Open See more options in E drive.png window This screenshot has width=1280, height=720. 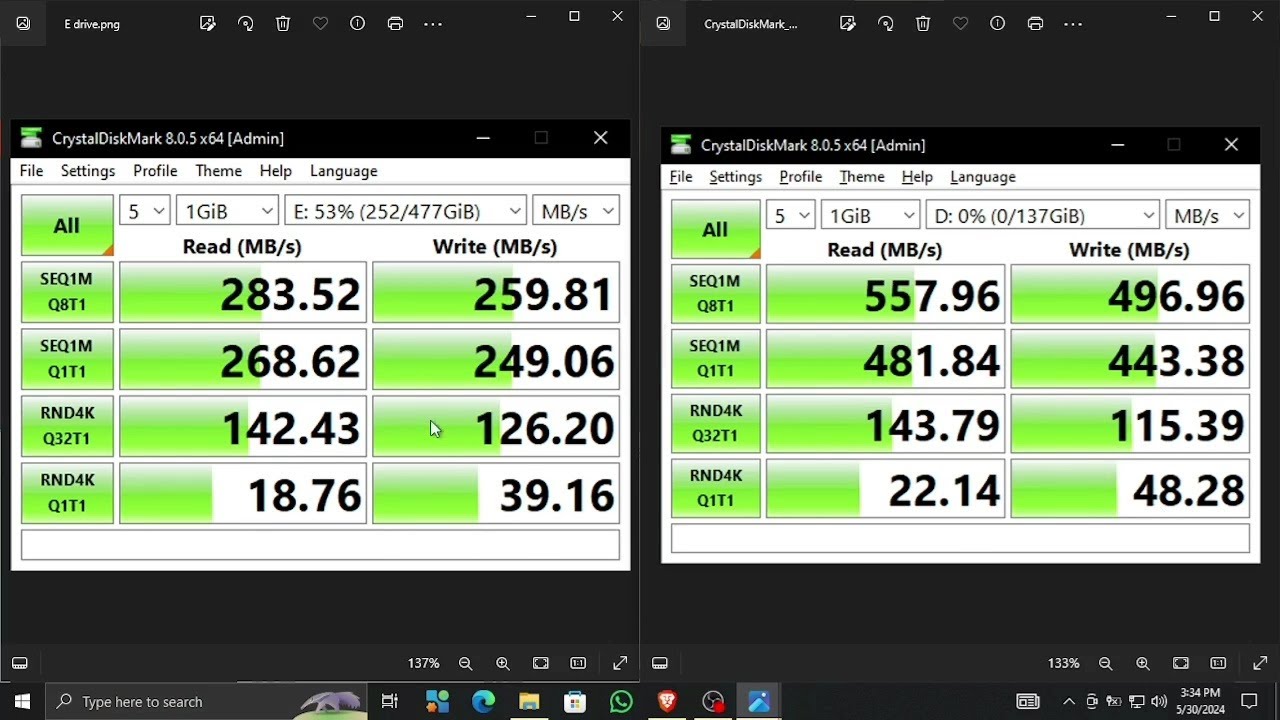point(433,24)
